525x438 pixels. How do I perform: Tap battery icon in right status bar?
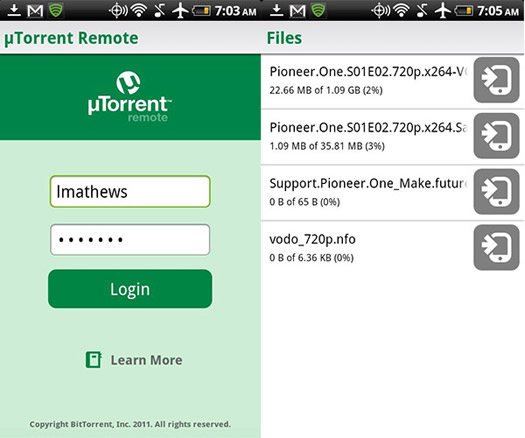point(463,11)
